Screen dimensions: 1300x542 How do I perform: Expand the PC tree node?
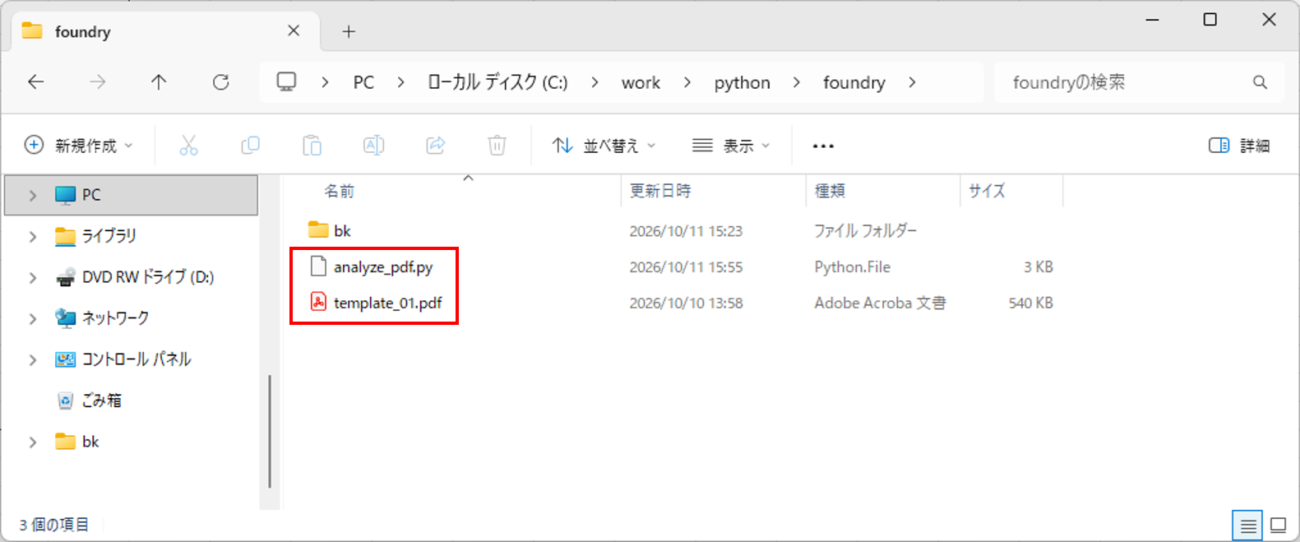tap(32, 195)
